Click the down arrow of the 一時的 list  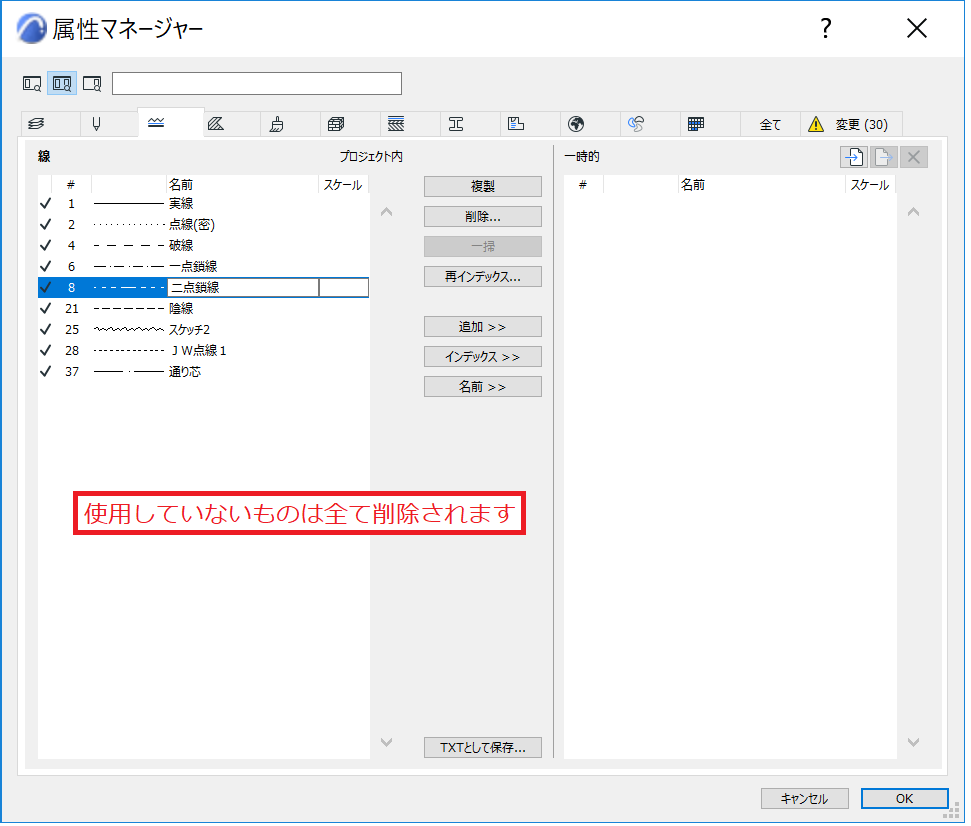(x=913, y=742)
